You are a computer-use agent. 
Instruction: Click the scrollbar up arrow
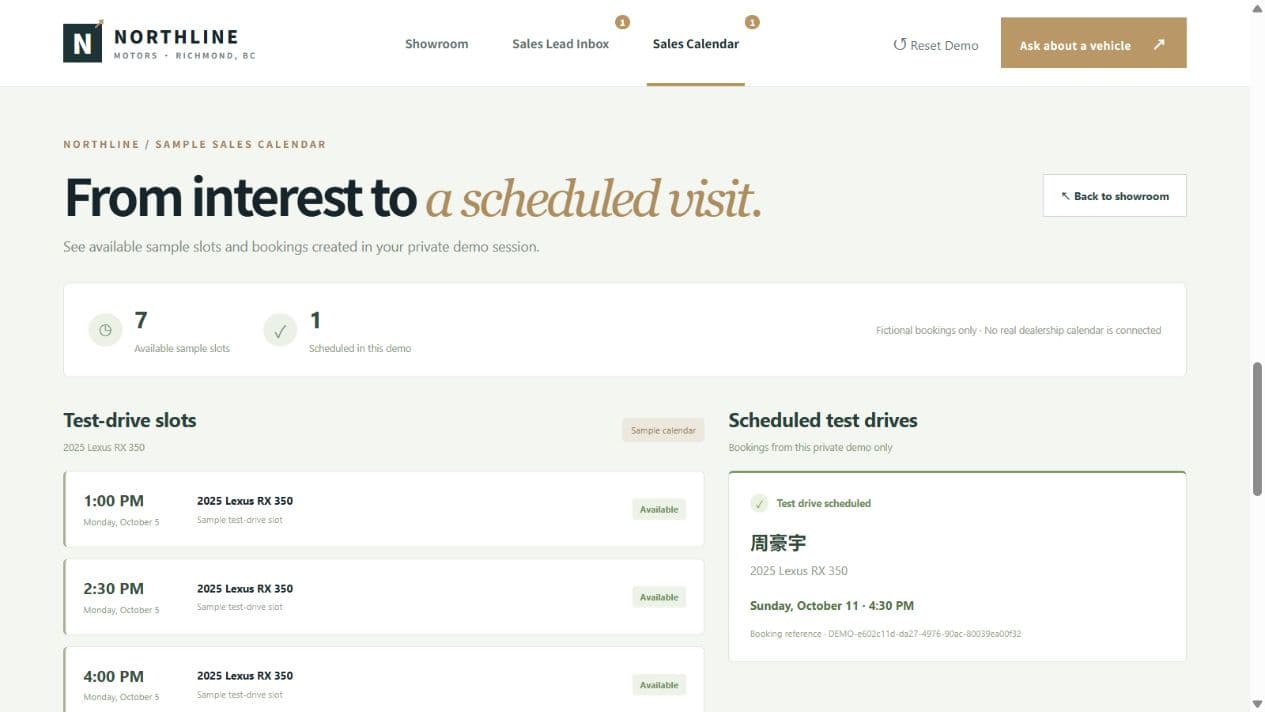(x=1257, y=8)
